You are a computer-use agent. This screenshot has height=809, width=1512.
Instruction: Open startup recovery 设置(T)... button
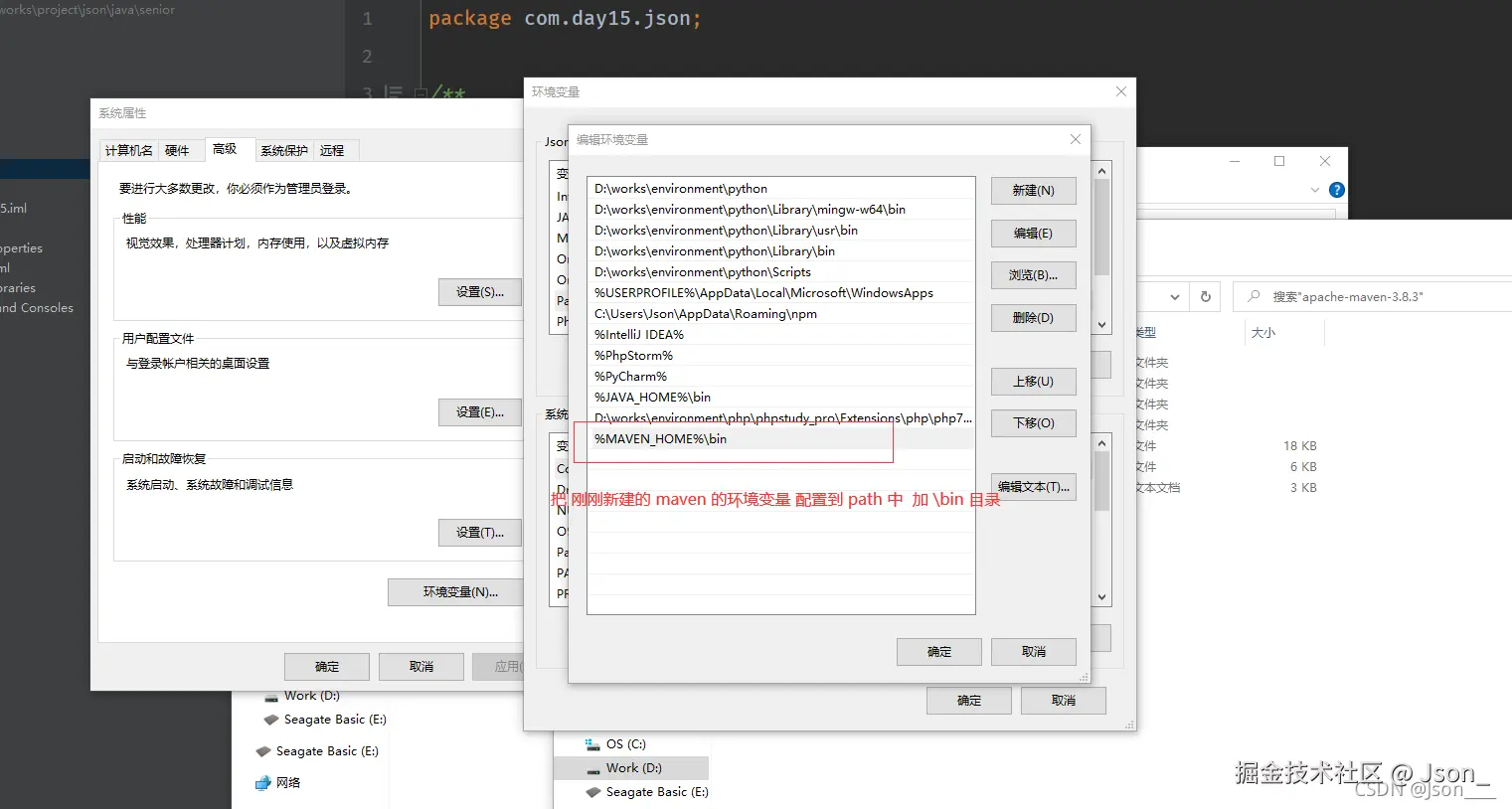tap(480, 533)
